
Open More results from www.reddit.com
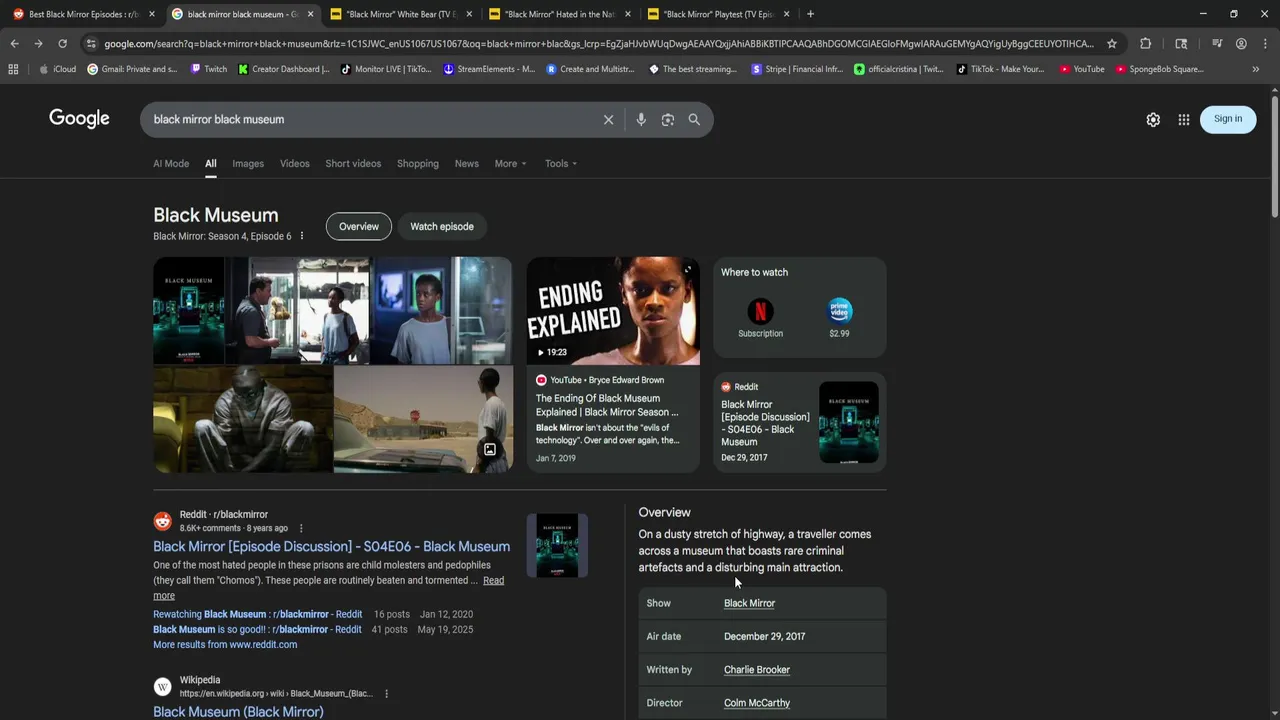[225, 645]
